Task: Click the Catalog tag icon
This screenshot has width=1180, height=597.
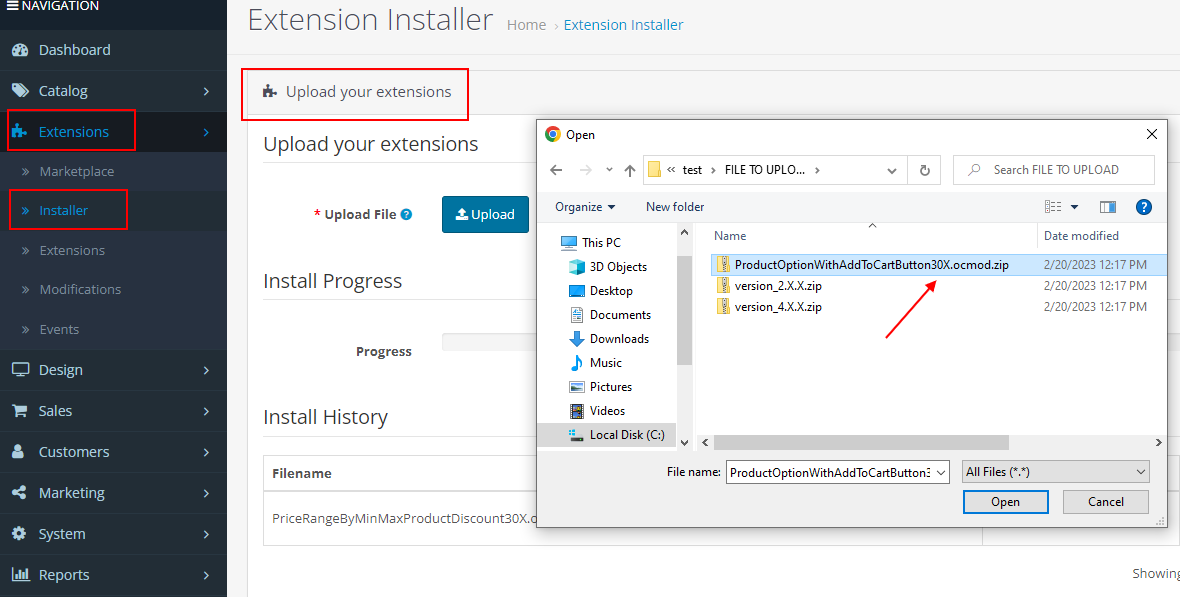Action: coord(20,91)
